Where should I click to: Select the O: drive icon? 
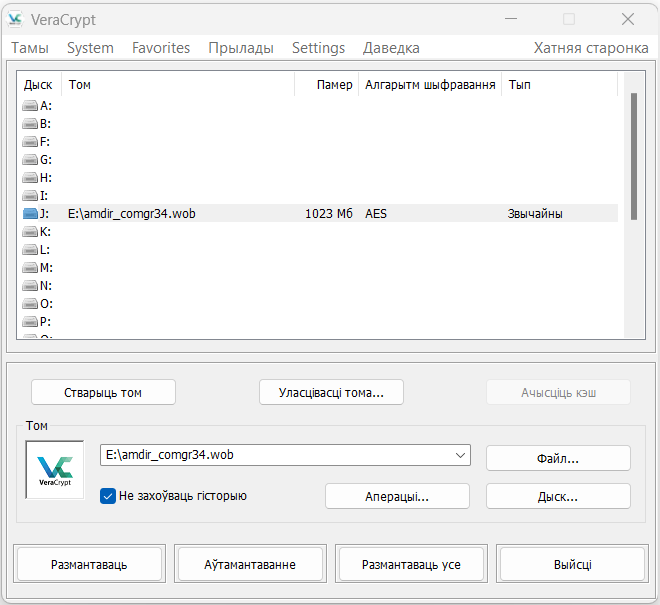30,304
